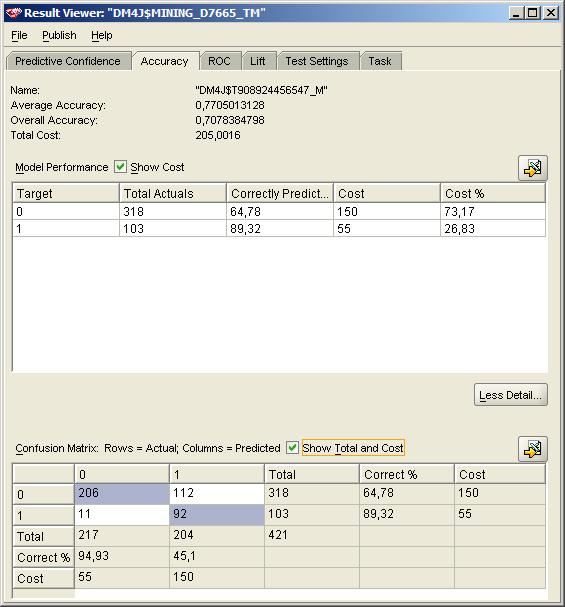
Task: Click the Cost % column header
Action: tap(493, 193)
